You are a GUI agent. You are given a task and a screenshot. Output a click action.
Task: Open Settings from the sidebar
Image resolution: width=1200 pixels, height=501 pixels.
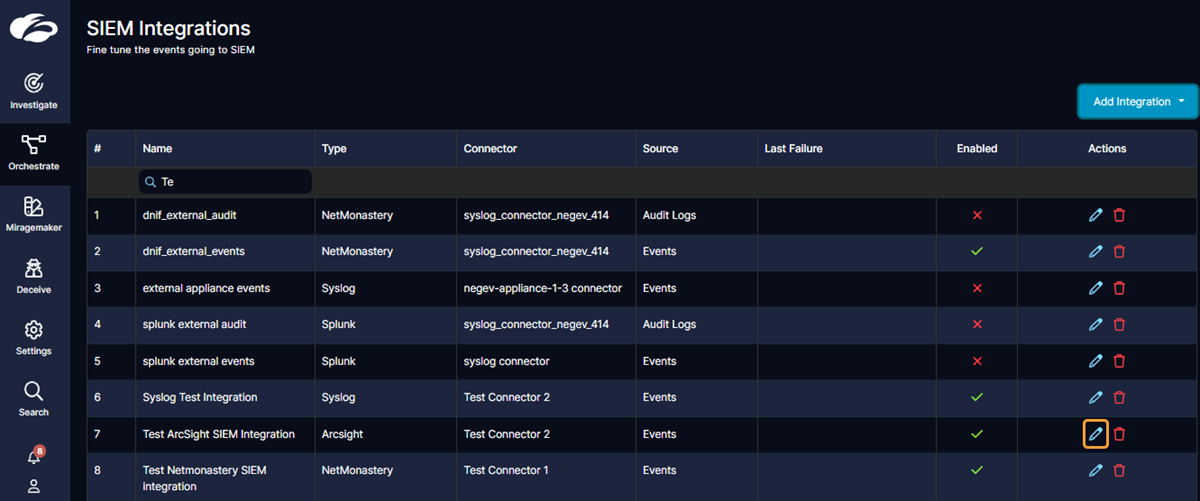pyautogui.click(x=34, y=337)
